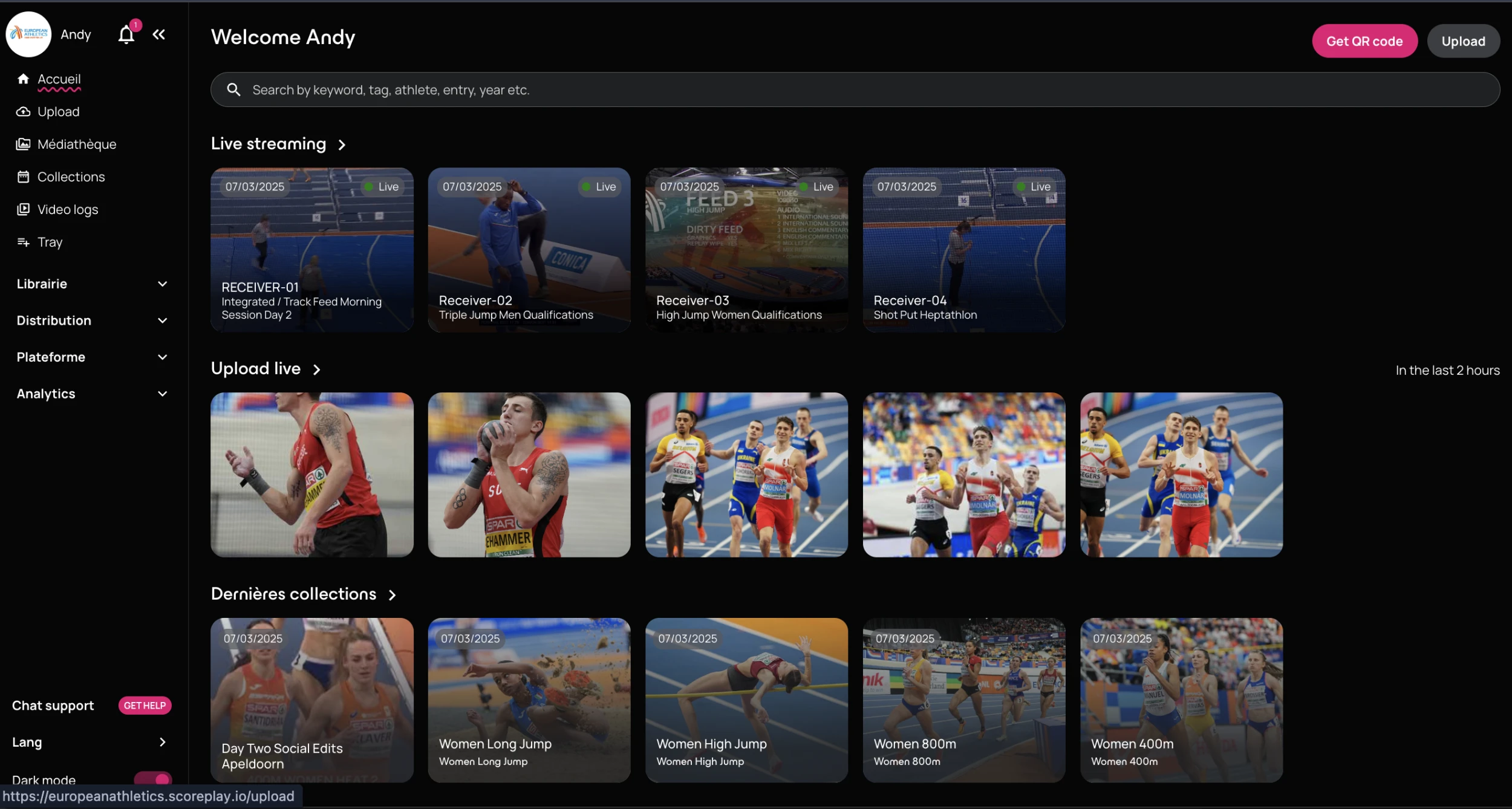Click the Tray playlist icon
The image size is (1512, 809).
pos(23,242)
